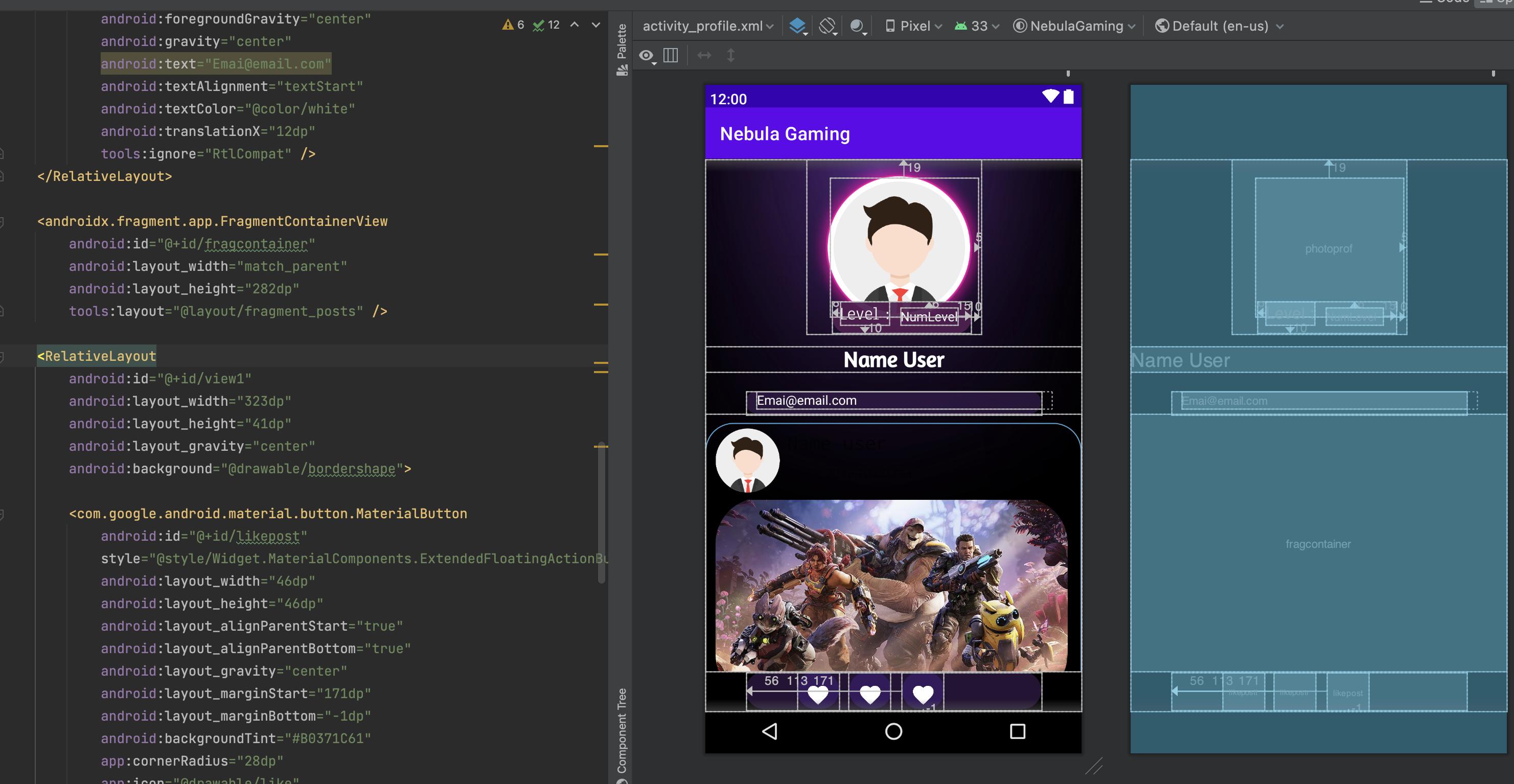
Task: Click the Android home circle in preview
Action: click(893, 731)
